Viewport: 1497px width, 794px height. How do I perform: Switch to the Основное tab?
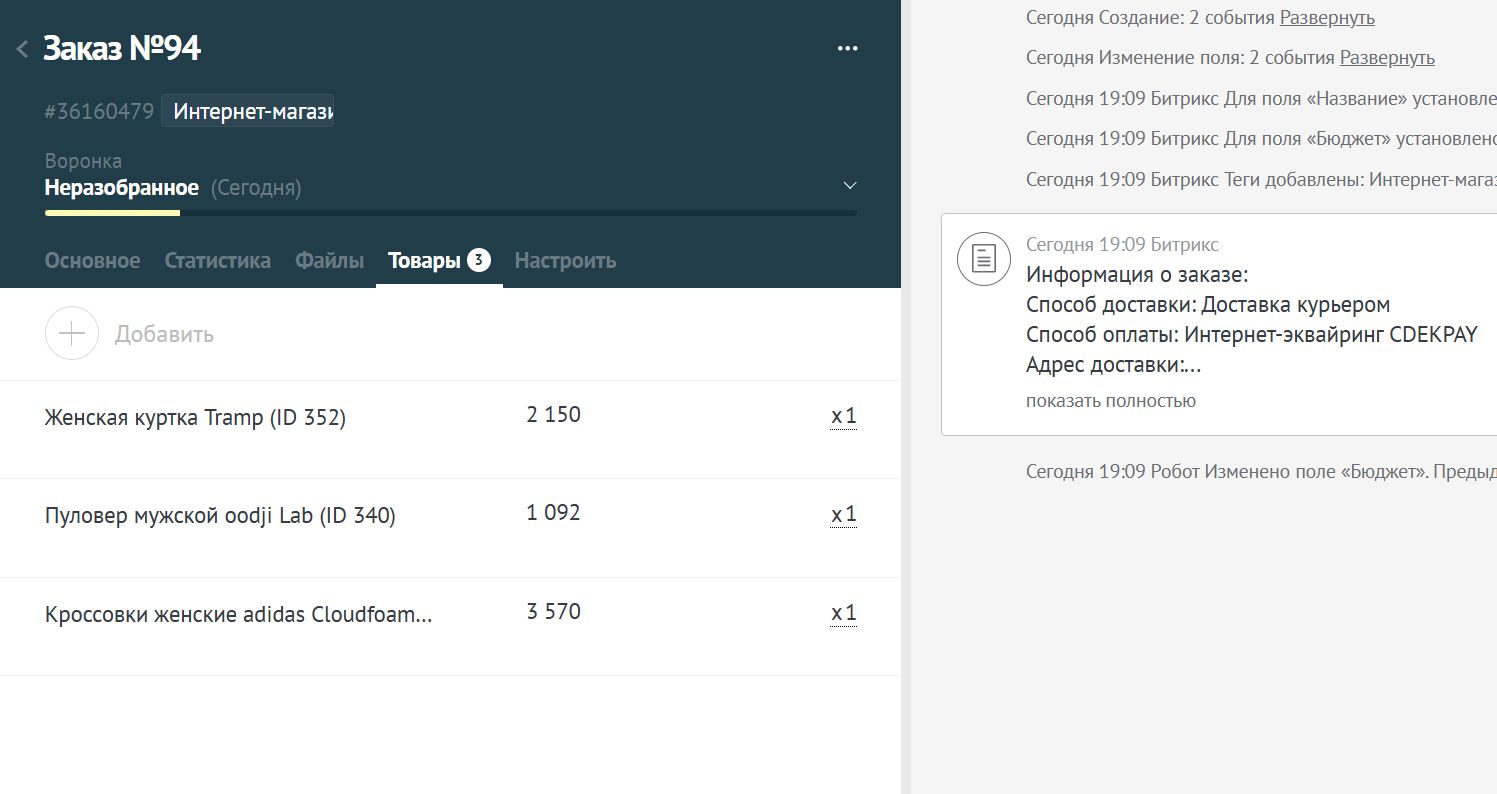(91, 260)
